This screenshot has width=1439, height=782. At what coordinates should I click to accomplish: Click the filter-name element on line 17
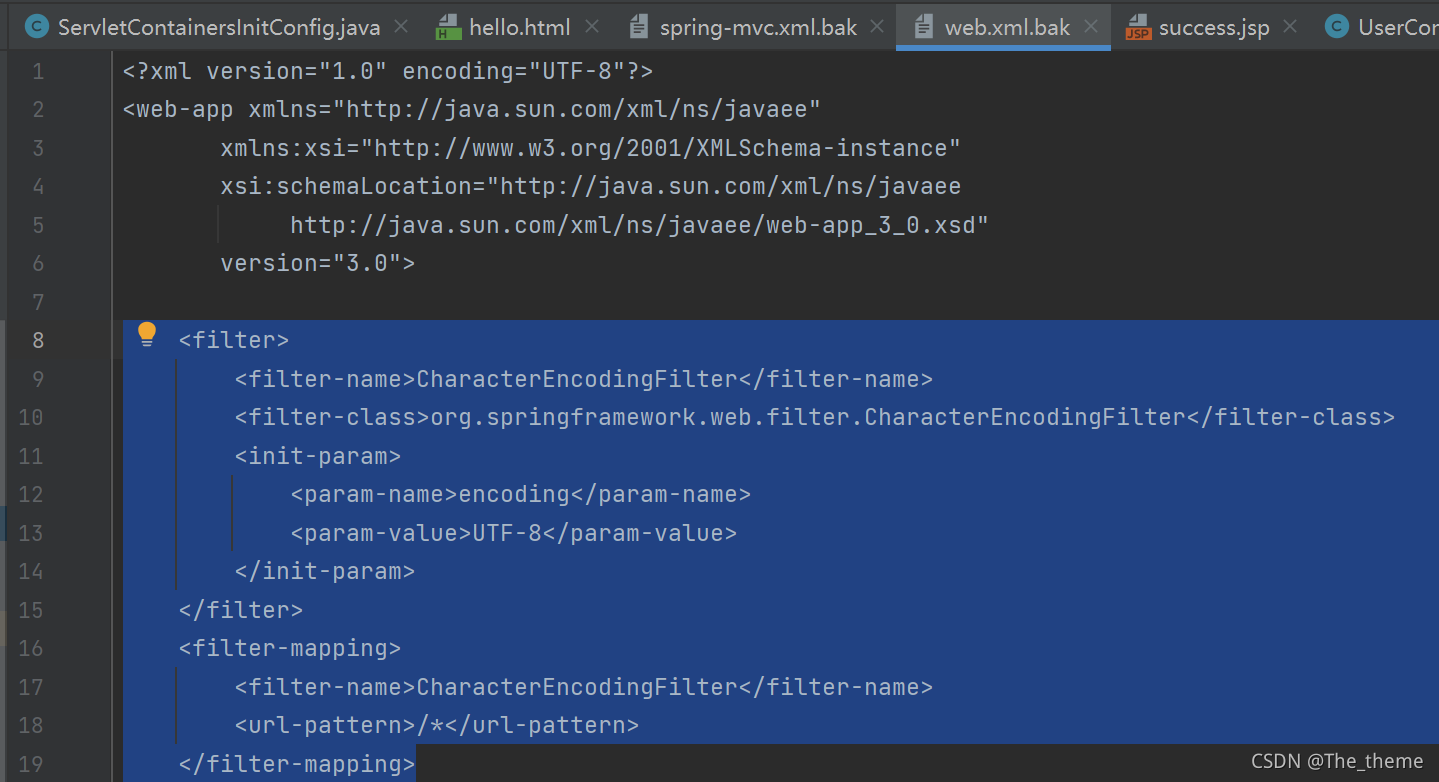coord(584,687)
